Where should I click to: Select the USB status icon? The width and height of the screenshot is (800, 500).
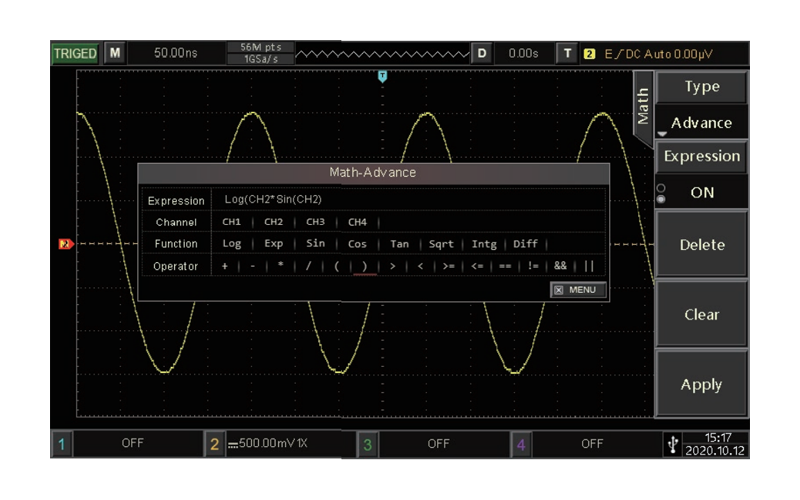click(673, 444)
